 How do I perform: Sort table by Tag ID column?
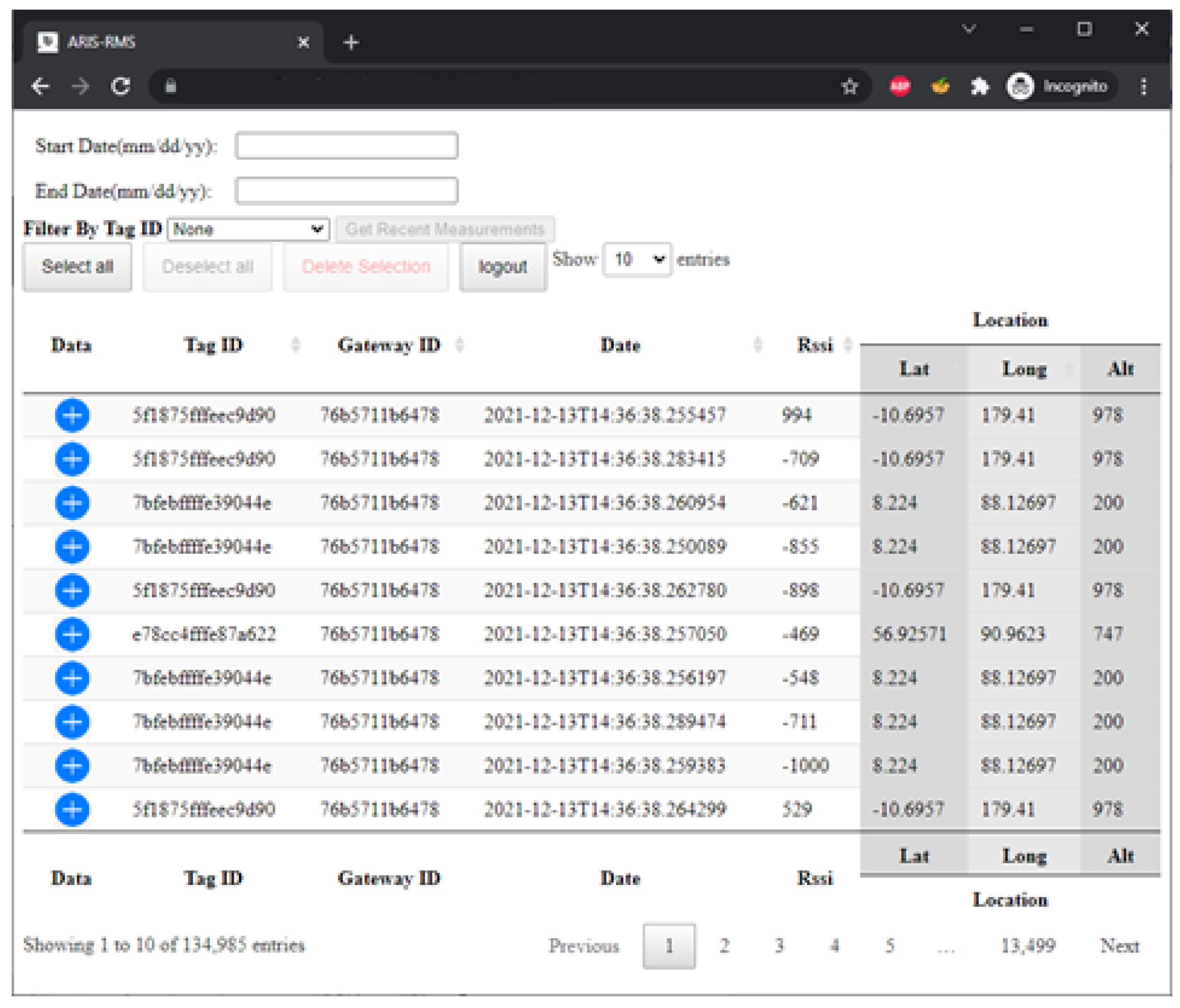click(x=214, y=345)
